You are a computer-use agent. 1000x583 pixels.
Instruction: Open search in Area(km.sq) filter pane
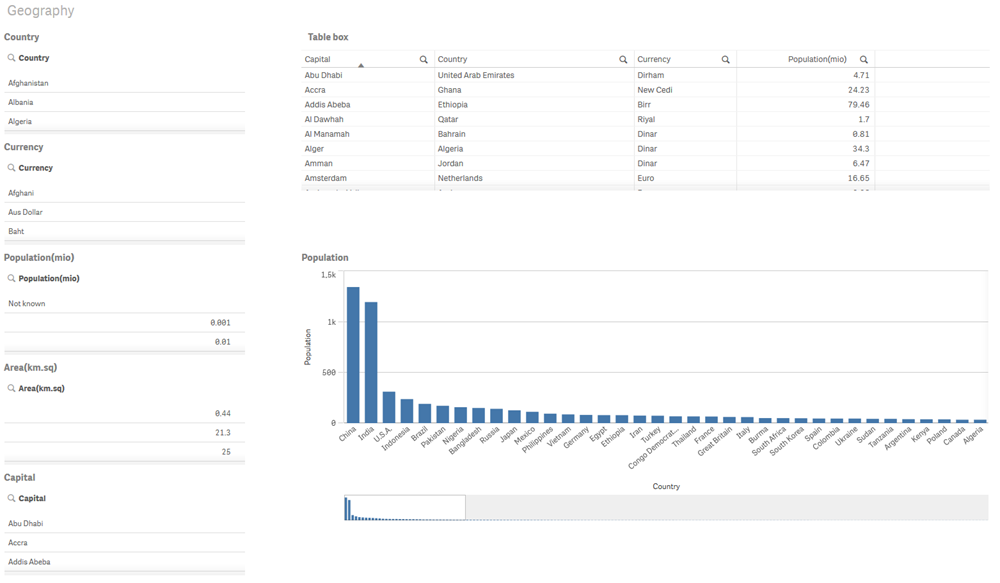pyautogui.click(x=12, y=389)
